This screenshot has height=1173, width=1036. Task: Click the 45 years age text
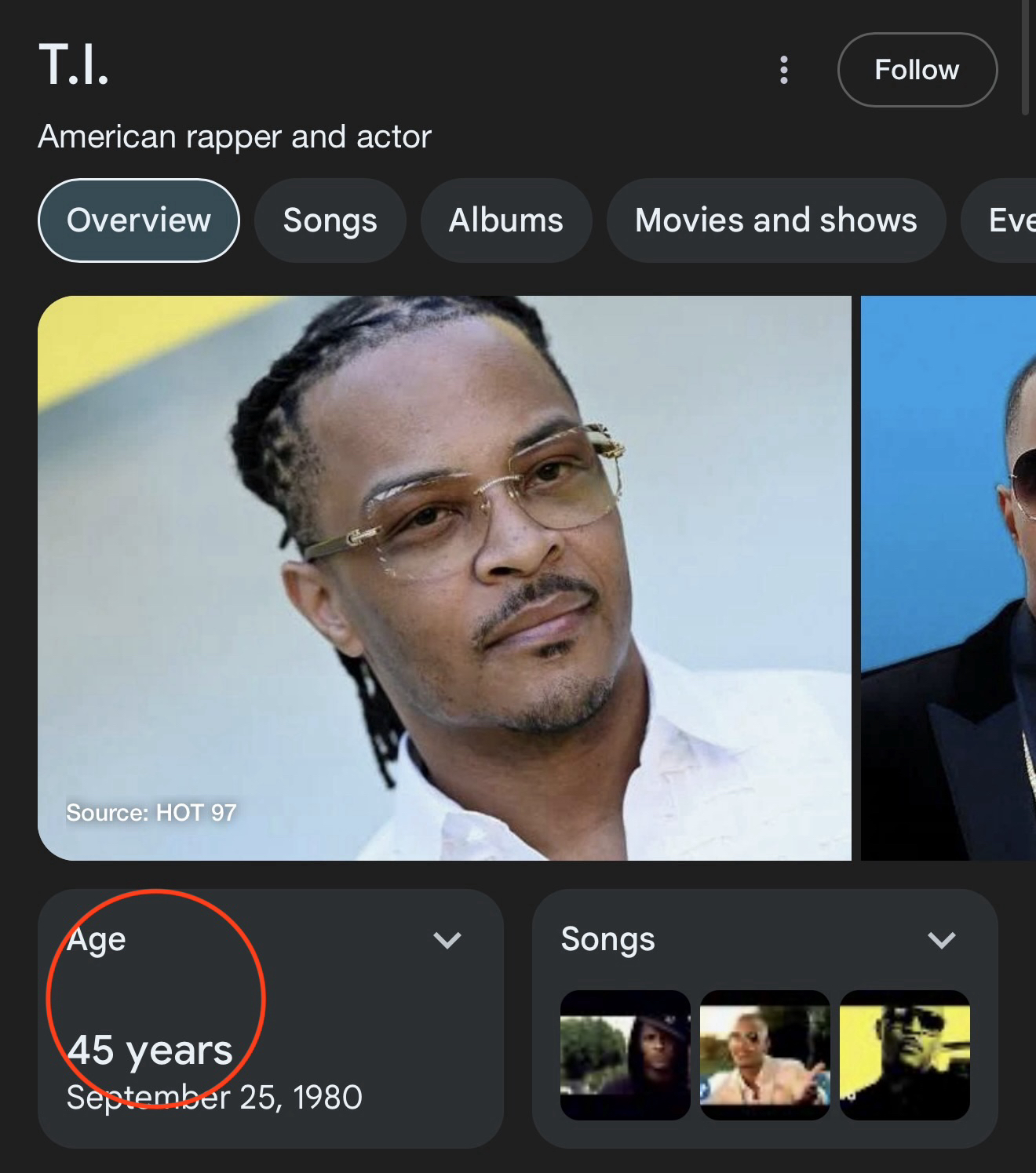point(150,1050)
